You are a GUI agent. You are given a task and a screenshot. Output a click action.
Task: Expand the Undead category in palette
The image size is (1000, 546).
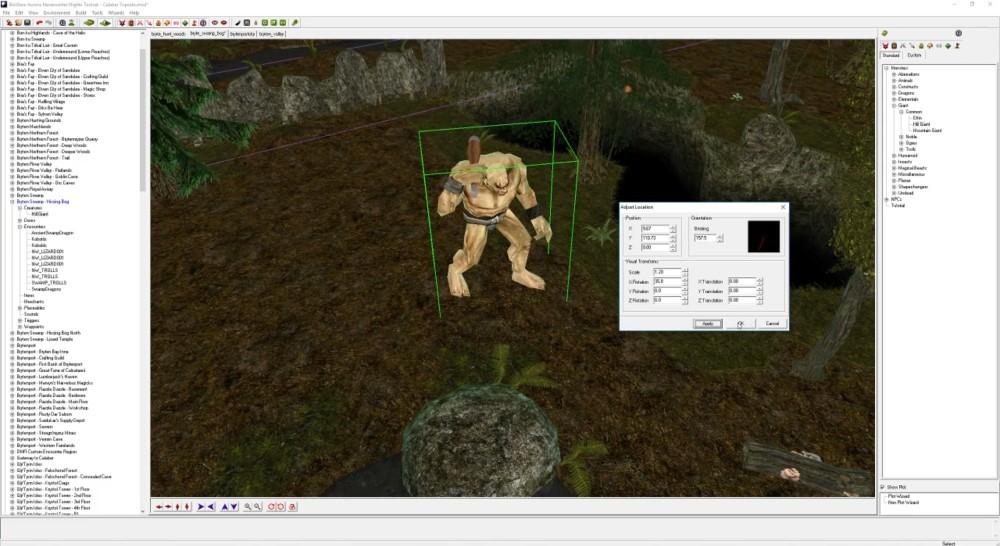[894, 193]
